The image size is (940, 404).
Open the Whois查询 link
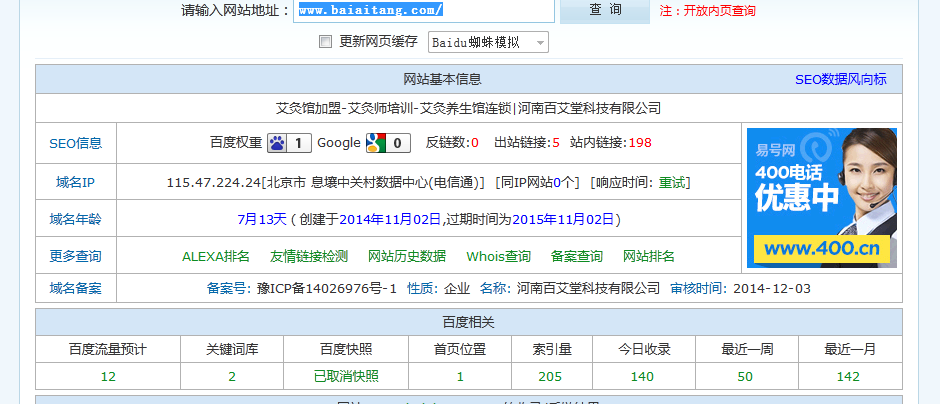498,256
